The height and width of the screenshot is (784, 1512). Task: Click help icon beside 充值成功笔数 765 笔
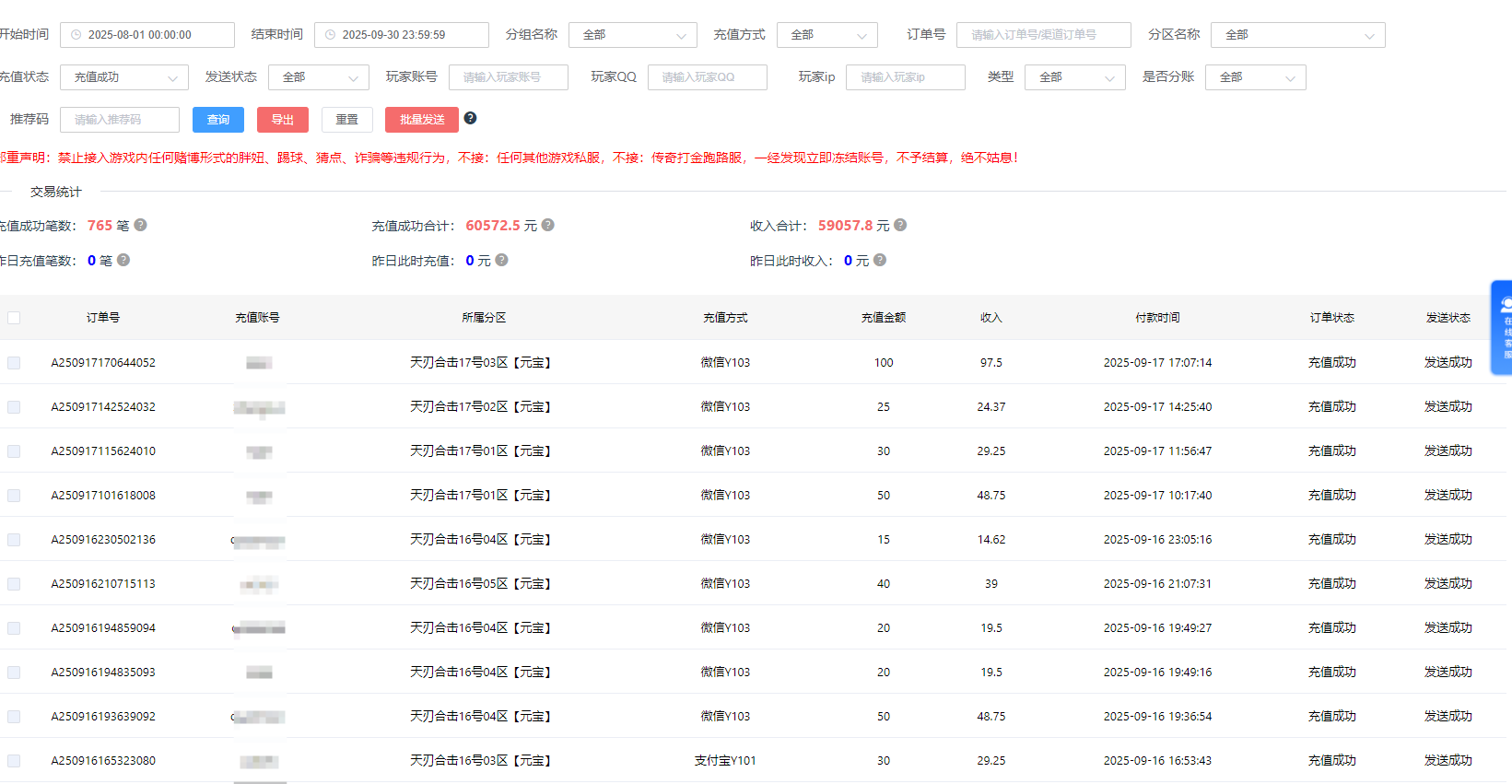point(141,225)
